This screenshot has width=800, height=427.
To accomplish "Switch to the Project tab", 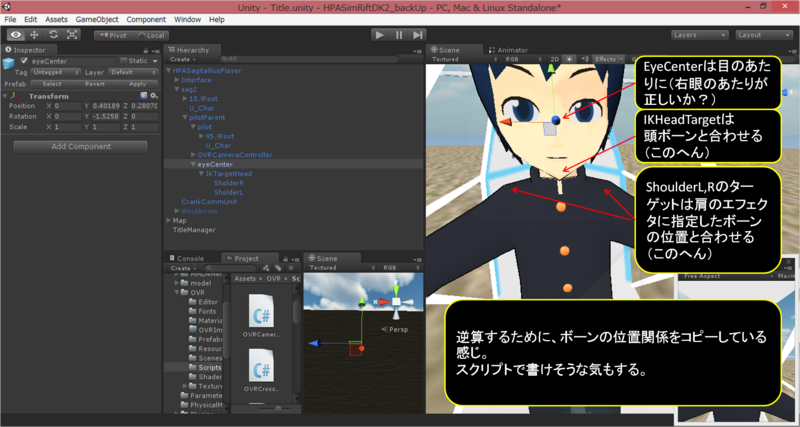I will tap(246, 258).
